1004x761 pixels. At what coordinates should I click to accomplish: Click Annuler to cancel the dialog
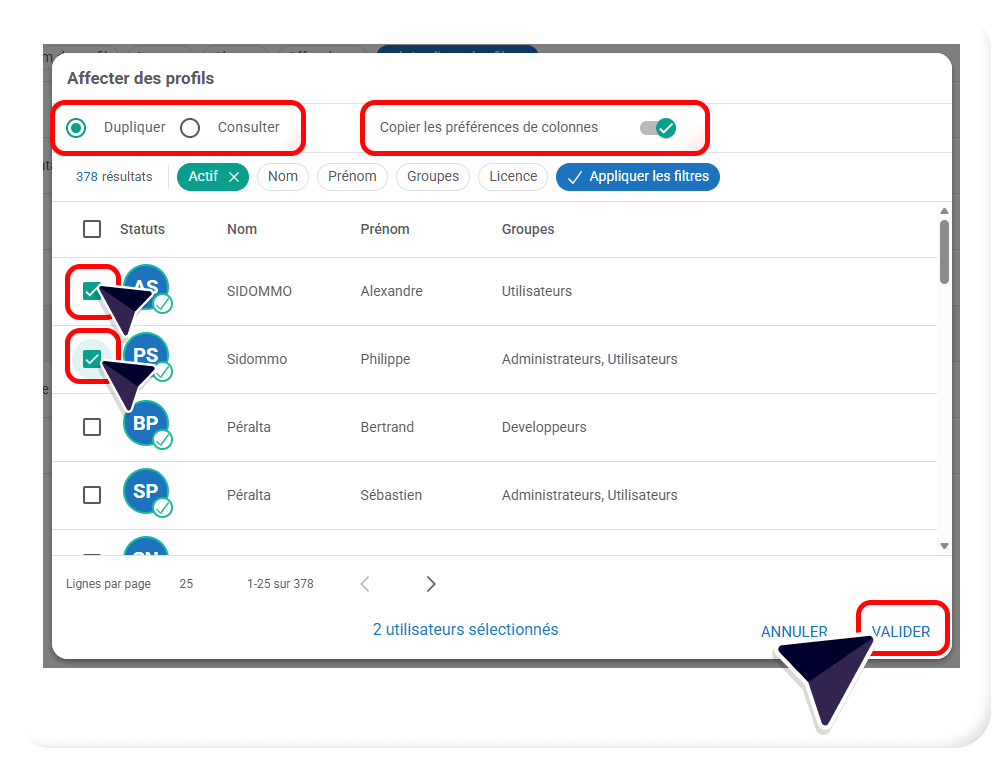tap(794, 632)
